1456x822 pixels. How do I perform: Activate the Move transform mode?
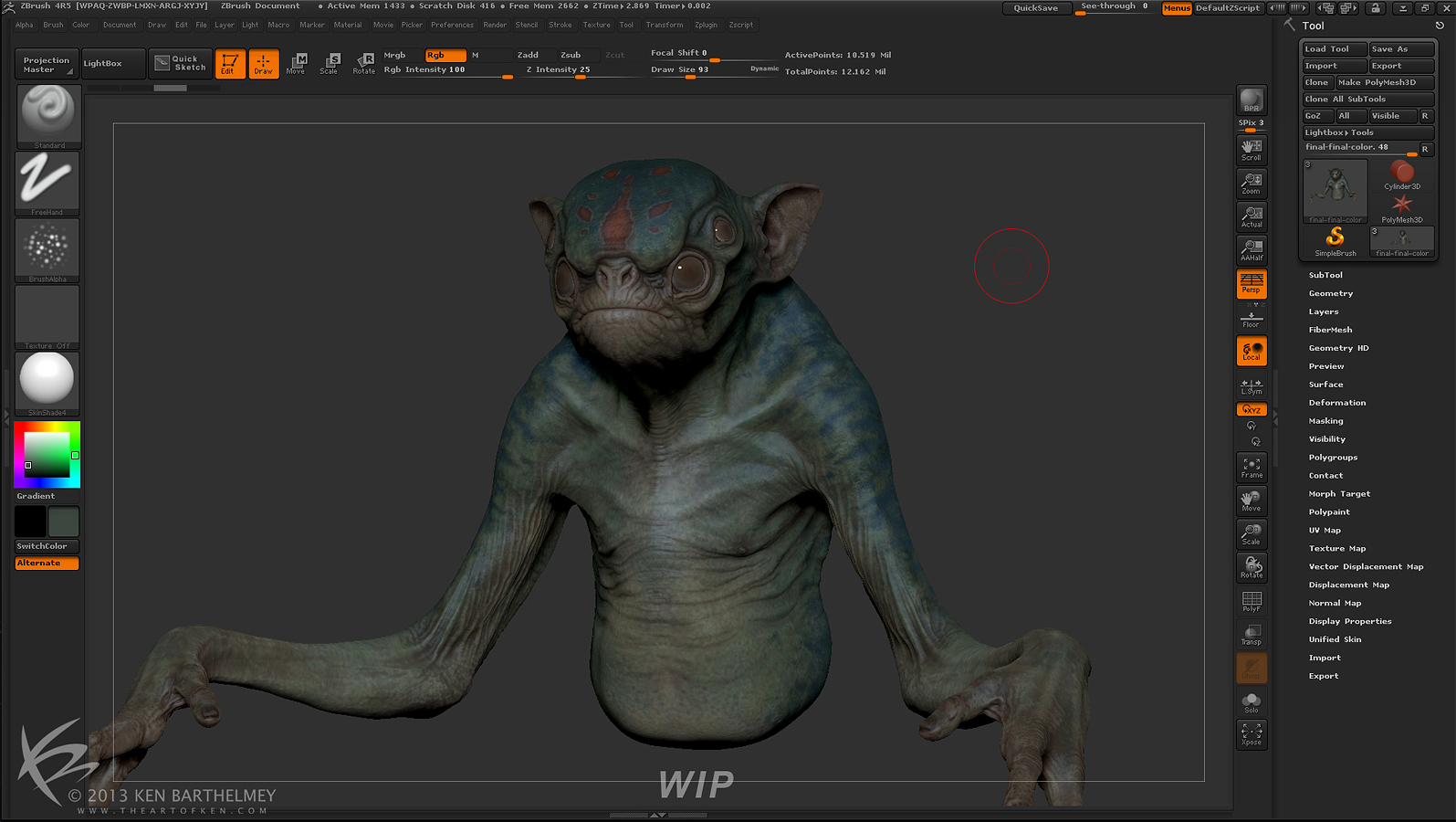(x=296, y=63)
